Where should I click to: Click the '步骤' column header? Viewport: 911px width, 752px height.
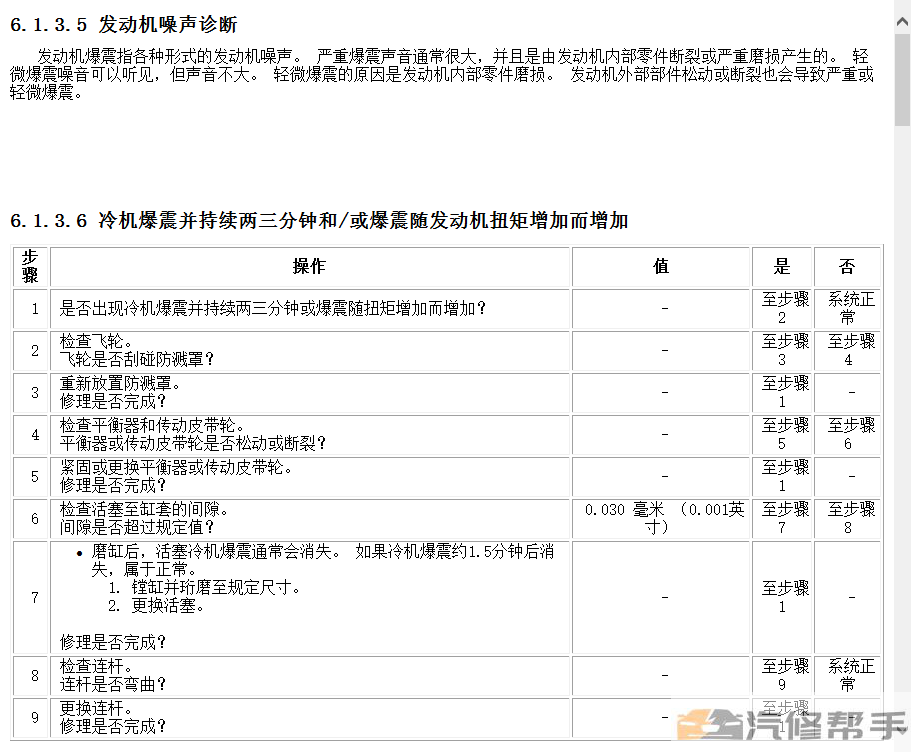pos(30,267)
